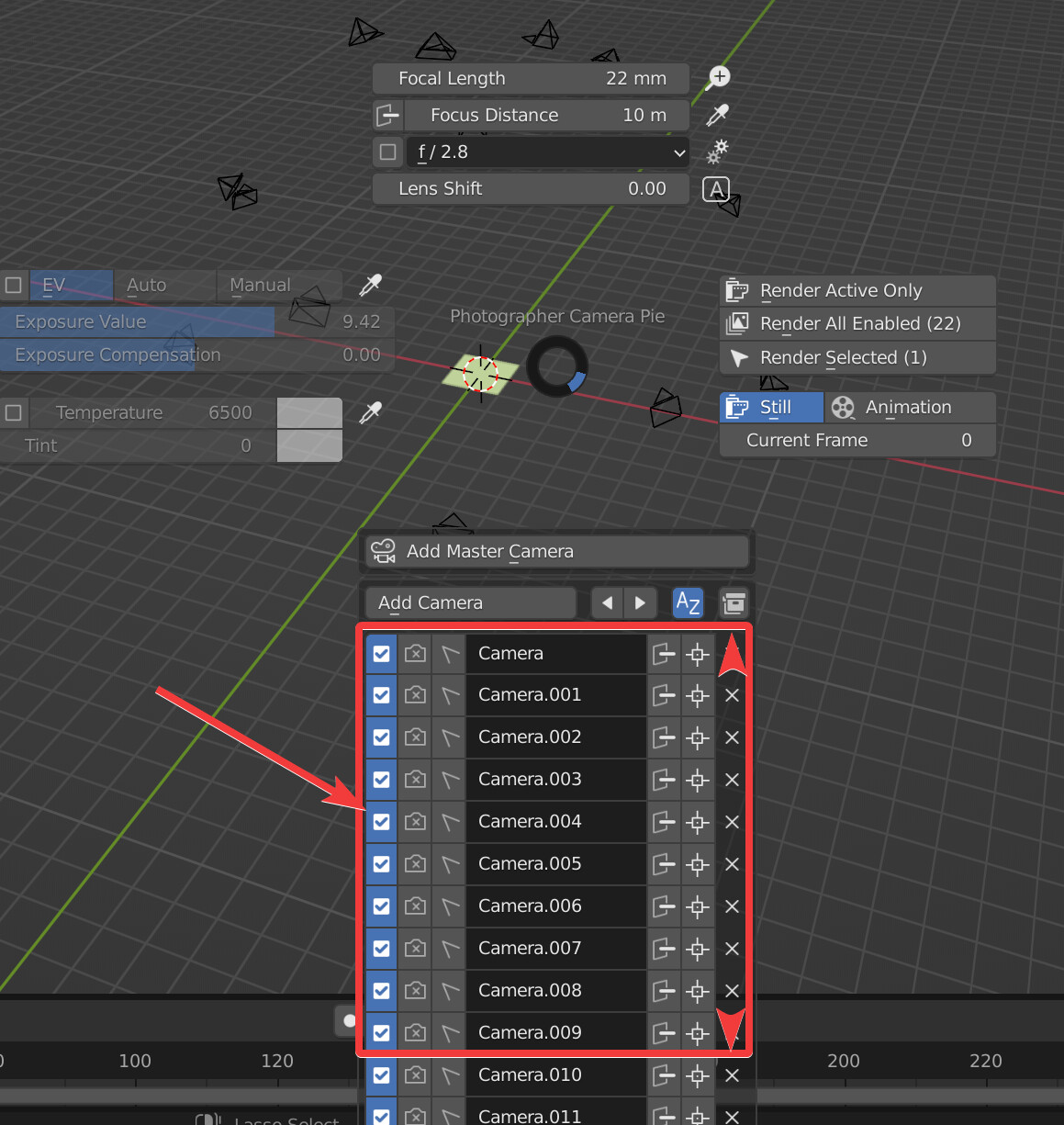Screen dimensions: 1064x1125
Task: Uncheck Camera.005 render checkbox
Action: tap(381, 864)
